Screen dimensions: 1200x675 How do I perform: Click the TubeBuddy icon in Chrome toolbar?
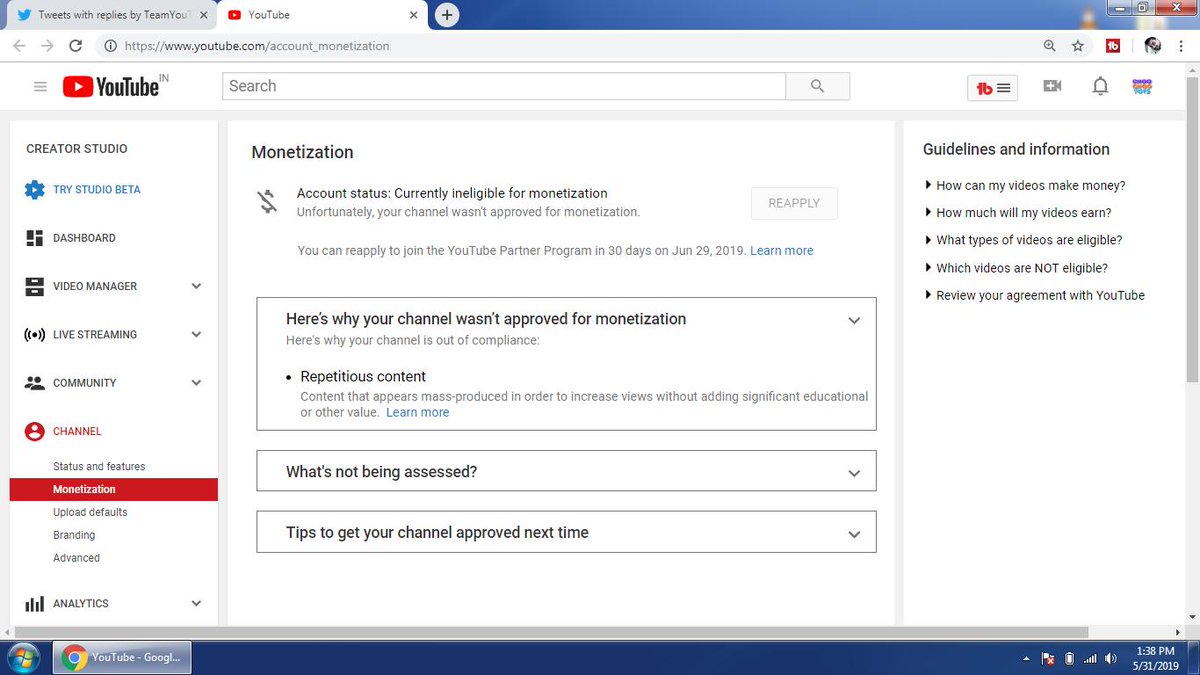(x=1112, y=46)
